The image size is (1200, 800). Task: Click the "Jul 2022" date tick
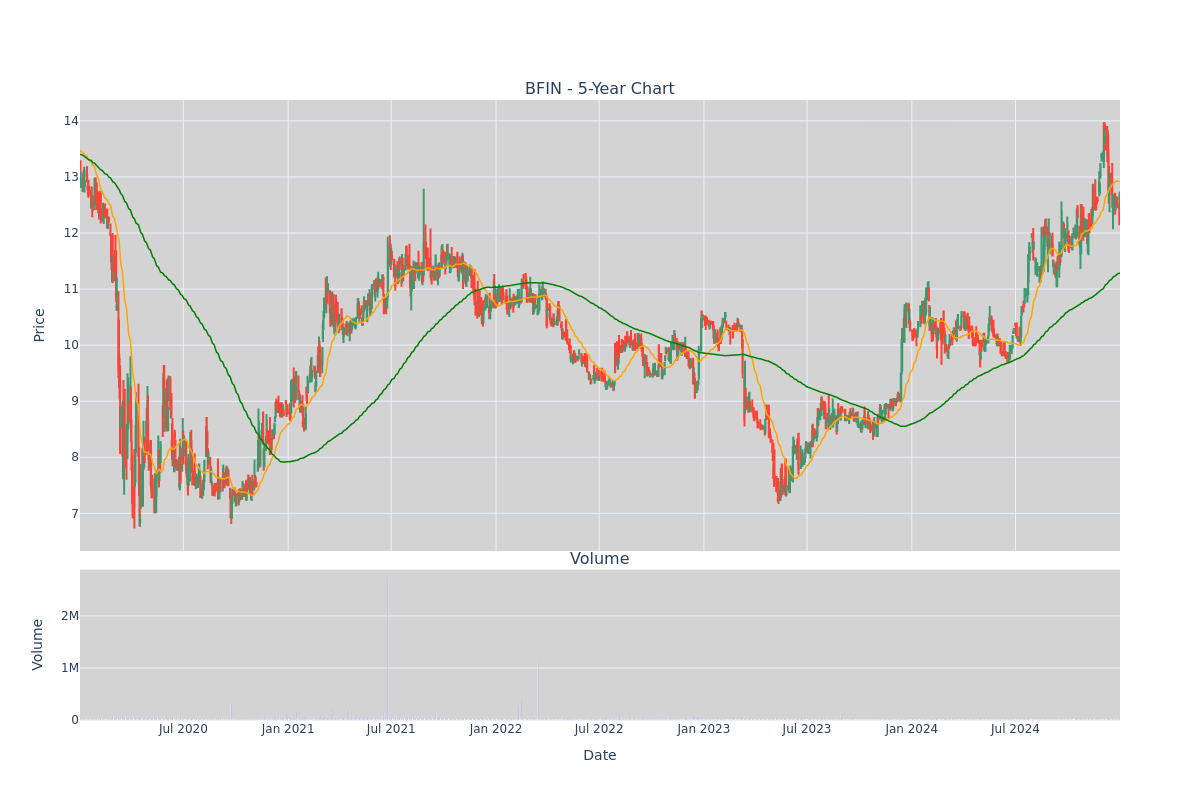pyautogui.click(x=599, y=729)
